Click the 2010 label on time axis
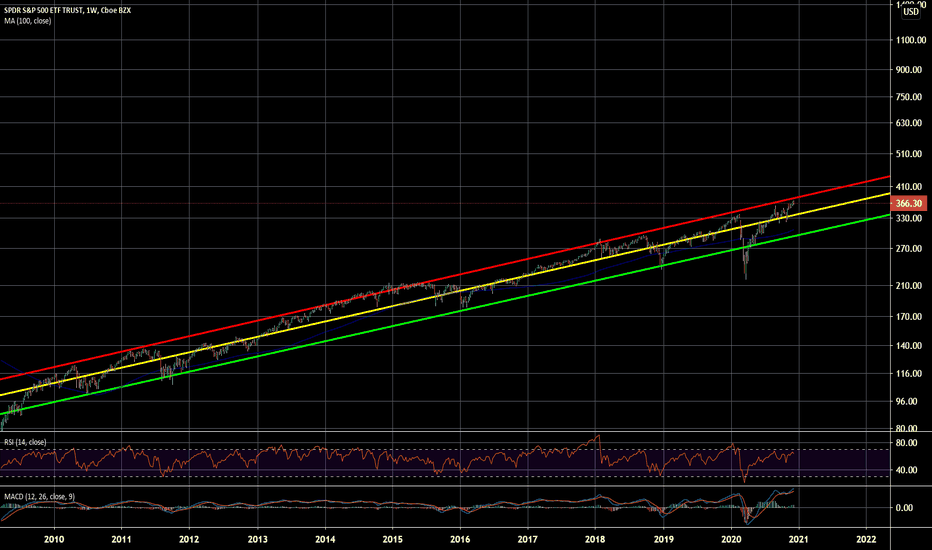This screenshot has height=550, width=932. pyautogui.click(x=54, y=539)
